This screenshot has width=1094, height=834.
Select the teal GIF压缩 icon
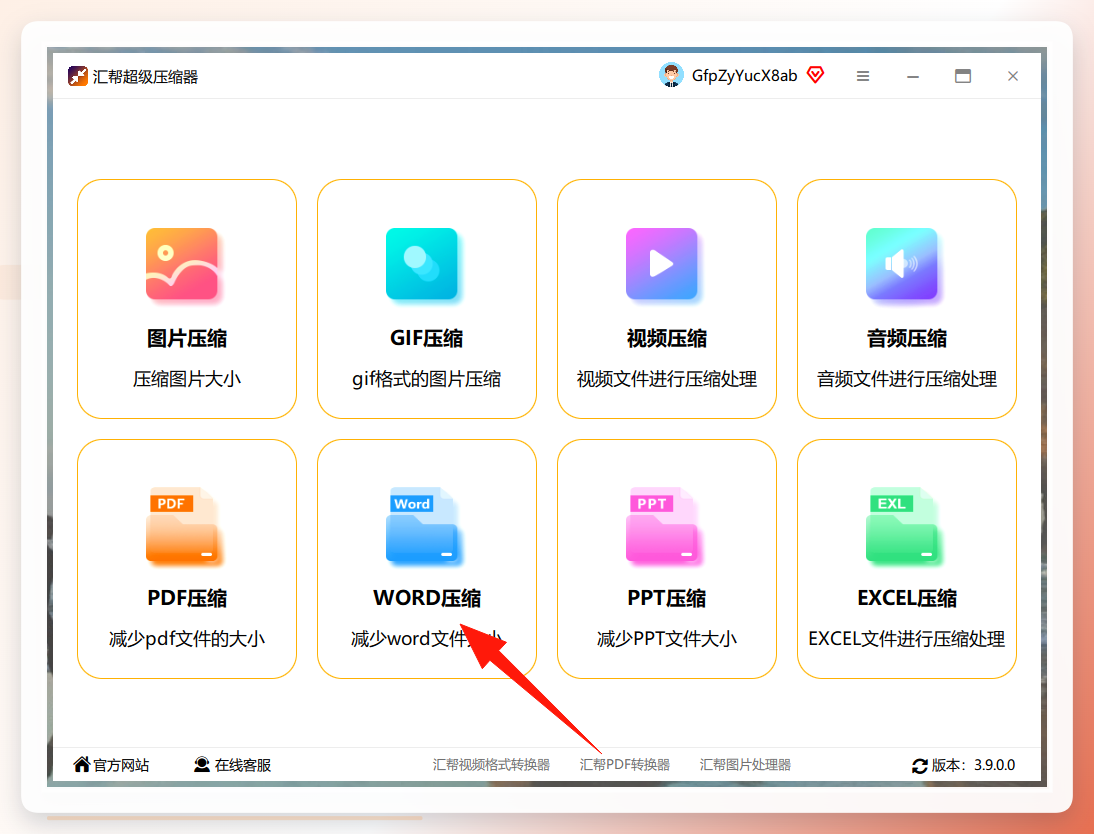[421, 264]
